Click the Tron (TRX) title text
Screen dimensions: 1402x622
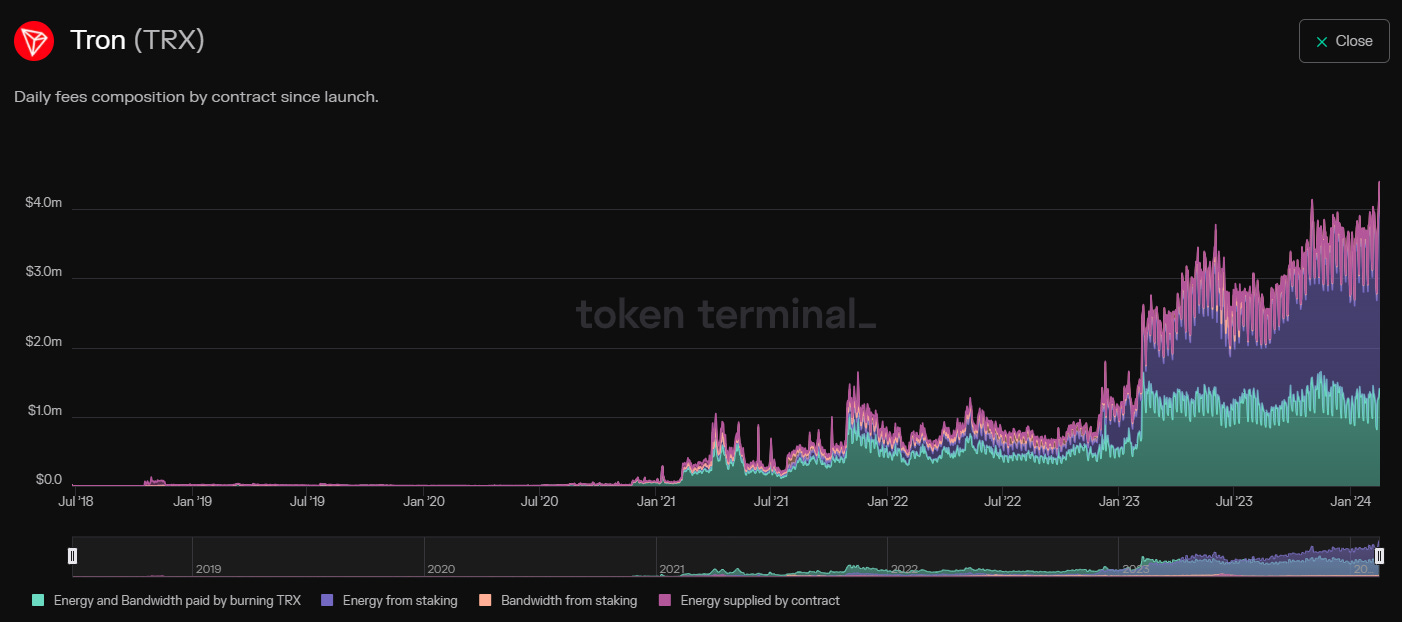[137, 41]
